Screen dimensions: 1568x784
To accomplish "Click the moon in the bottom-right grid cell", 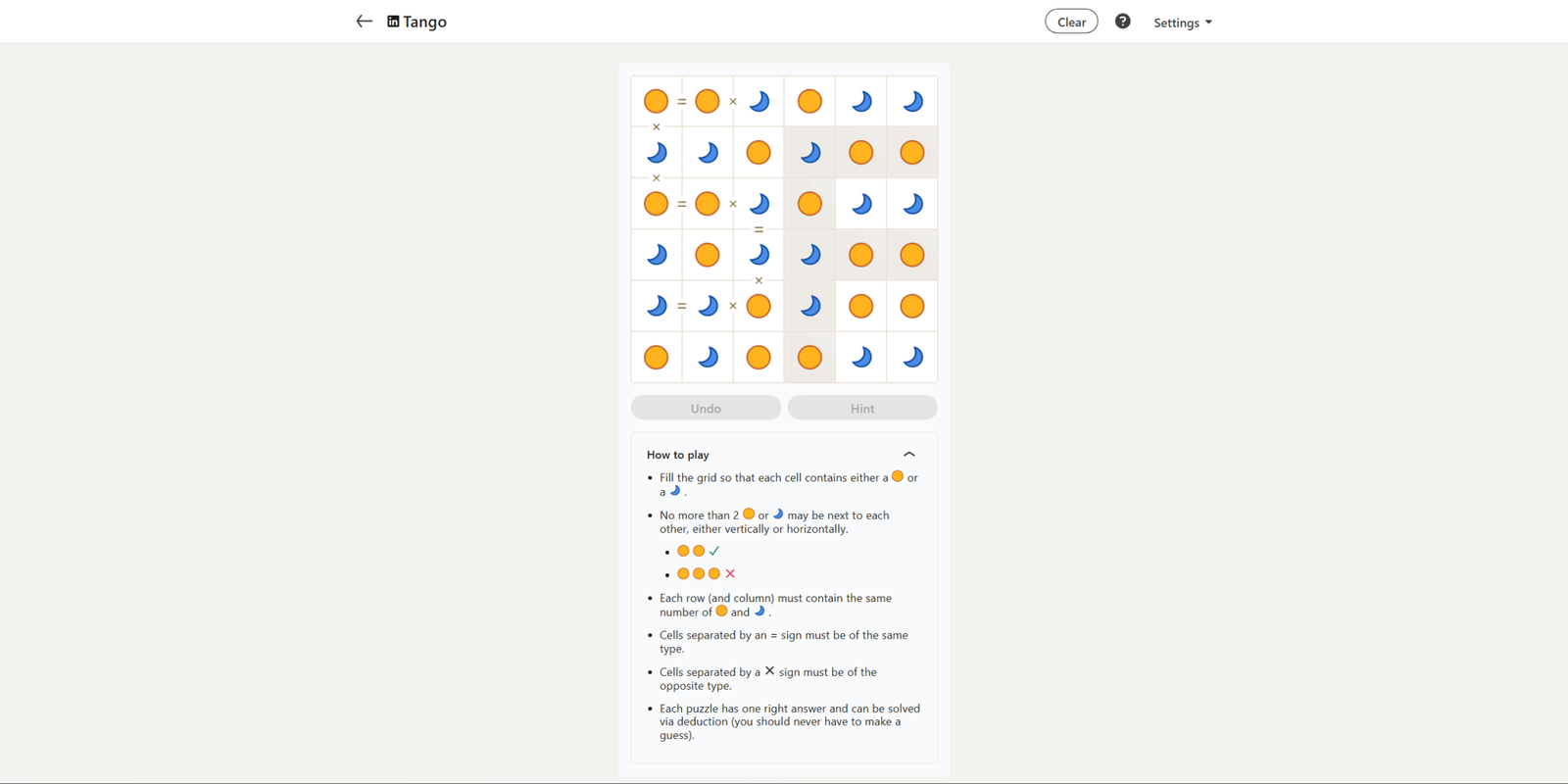I will 912,358.
